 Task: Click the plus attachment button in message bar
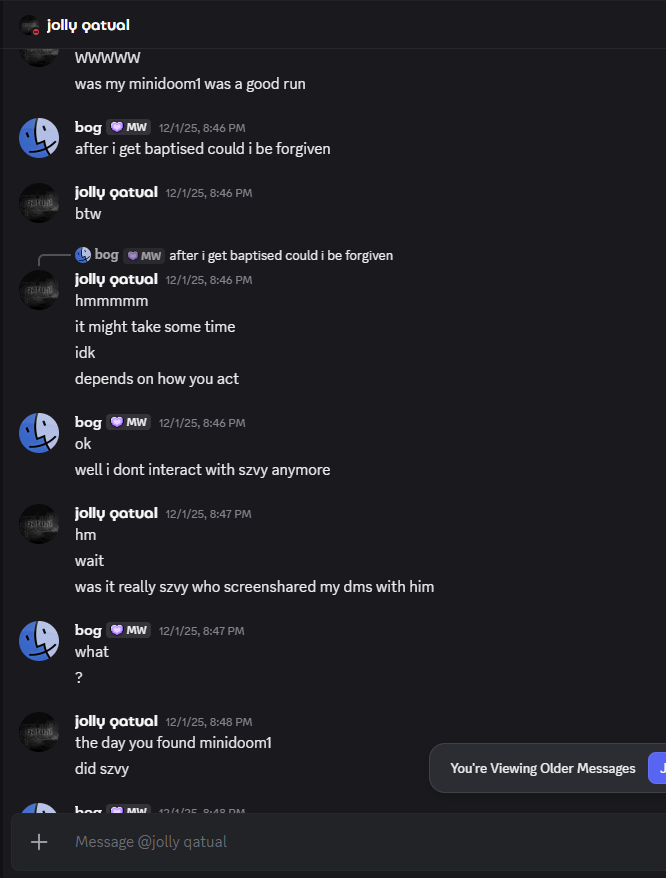(x=39, y=842)
